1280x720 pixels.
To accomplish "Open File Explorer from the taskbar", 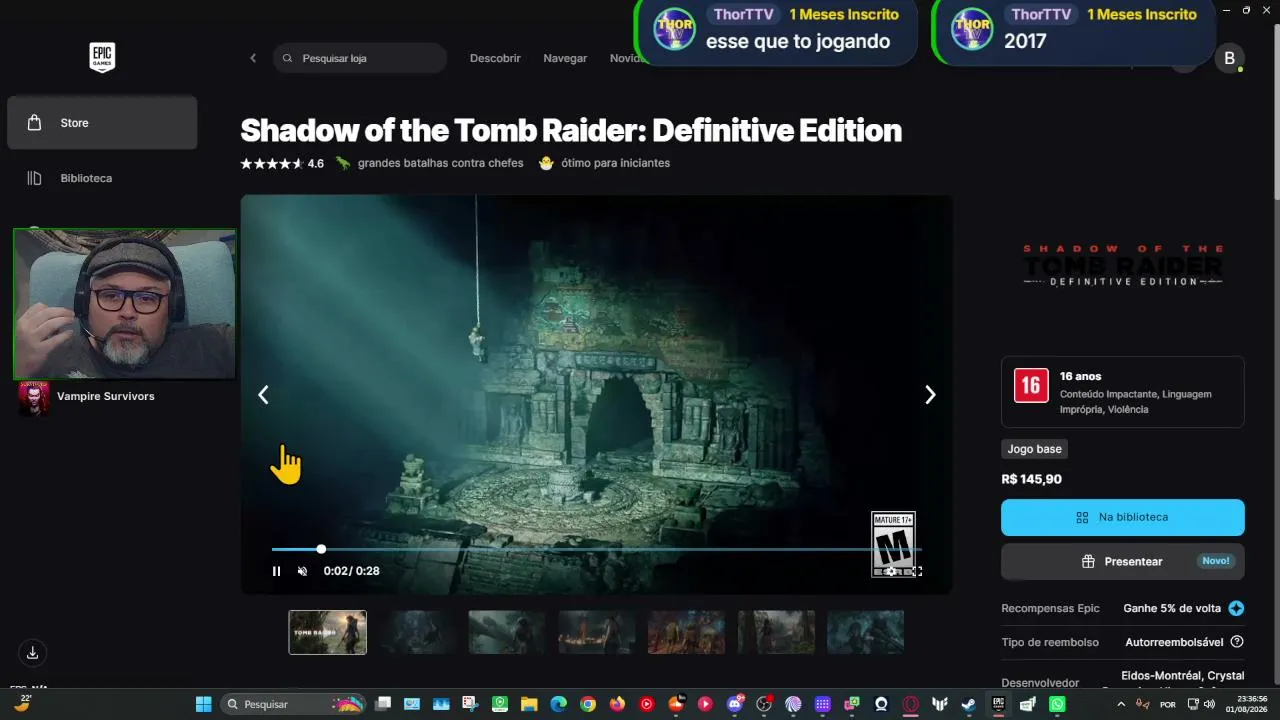I will click(529, 704).
